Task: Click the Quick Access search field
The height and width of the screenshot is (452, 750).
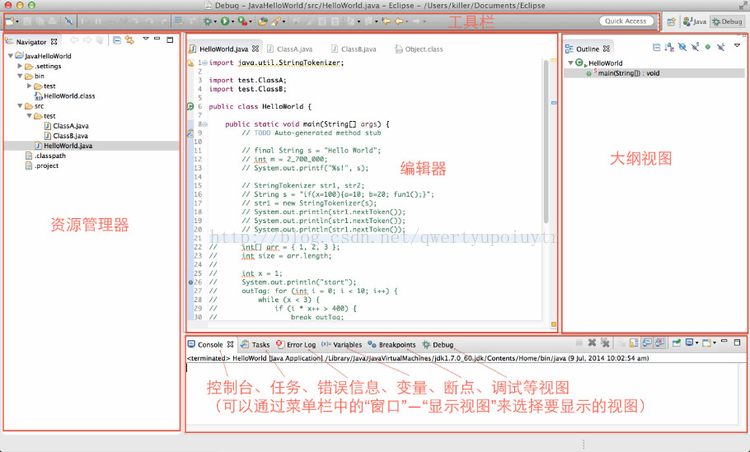Action: point(626,21)
